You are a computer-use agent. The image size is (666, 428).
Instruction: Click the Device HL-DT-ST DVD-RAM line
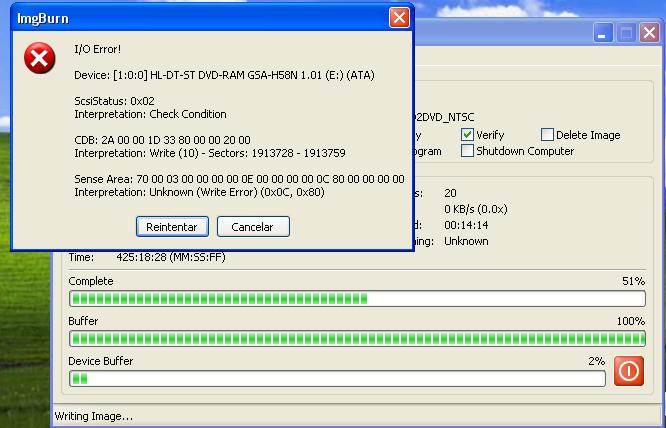[x=224, y=76]
